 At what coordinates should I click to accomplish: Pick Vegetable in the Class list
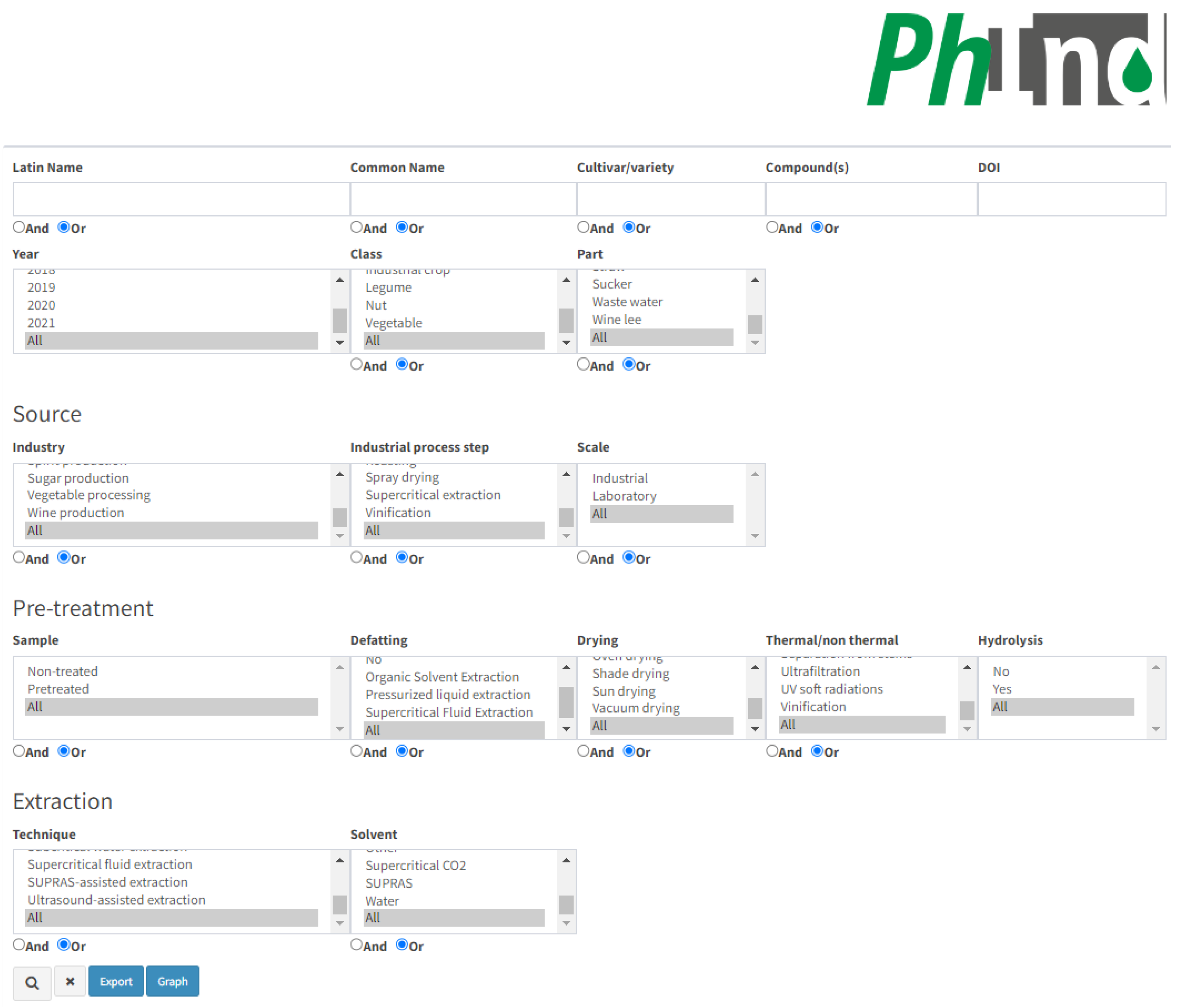click(x=394, y=323)
